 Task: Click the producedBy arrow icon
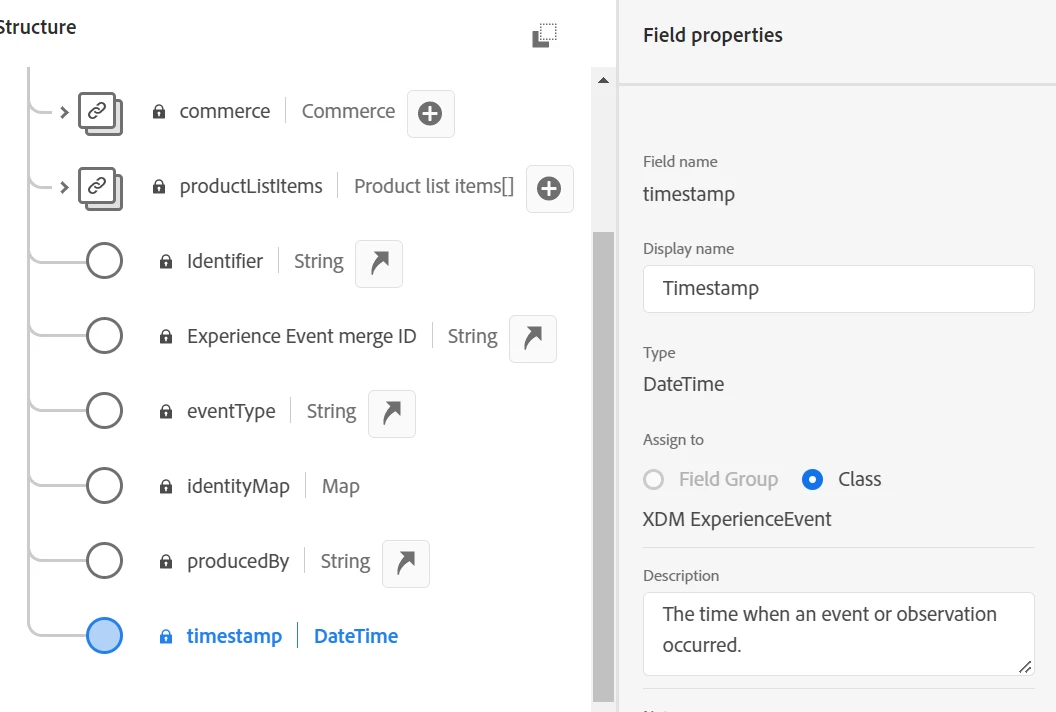tap(405, 564)
